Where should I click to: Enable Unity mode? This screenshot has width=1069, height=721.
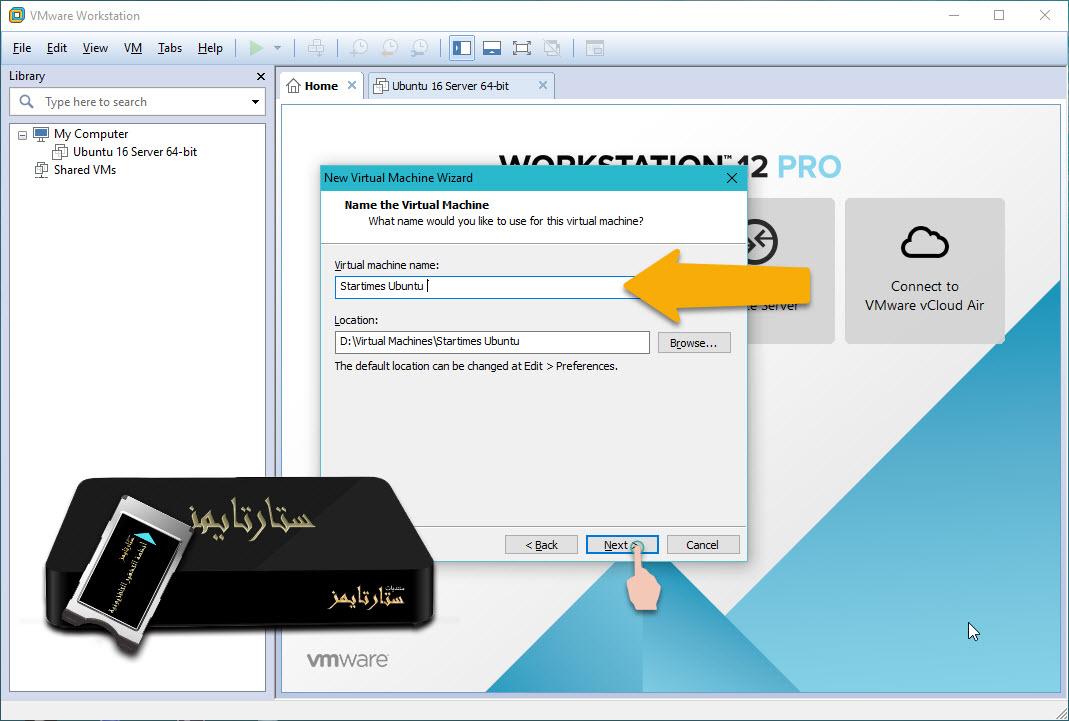pos(551,47)
